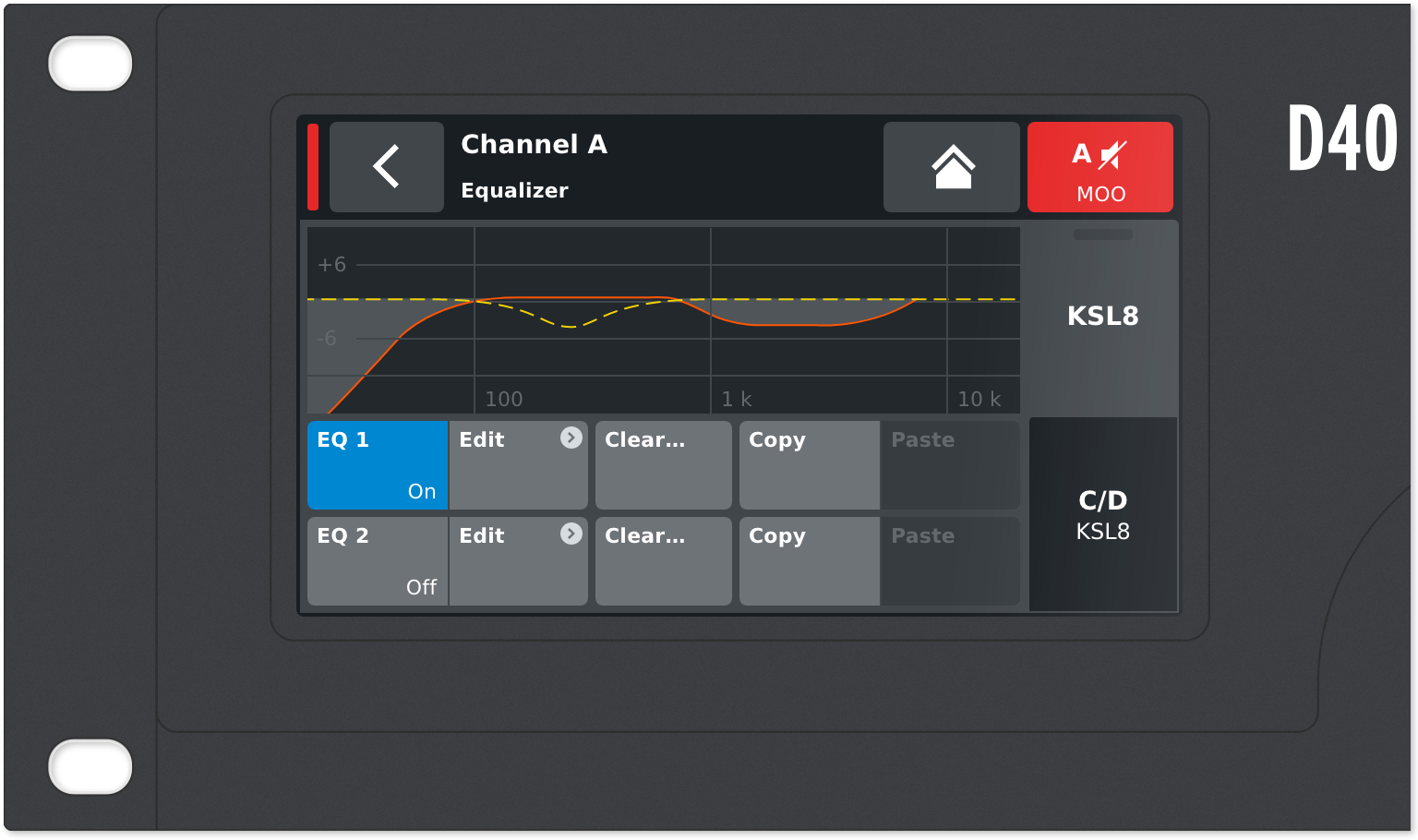The height and width of the screenshot is (840, 1418).
Task: Click the Channel A title text
Action: coord(534,145)
